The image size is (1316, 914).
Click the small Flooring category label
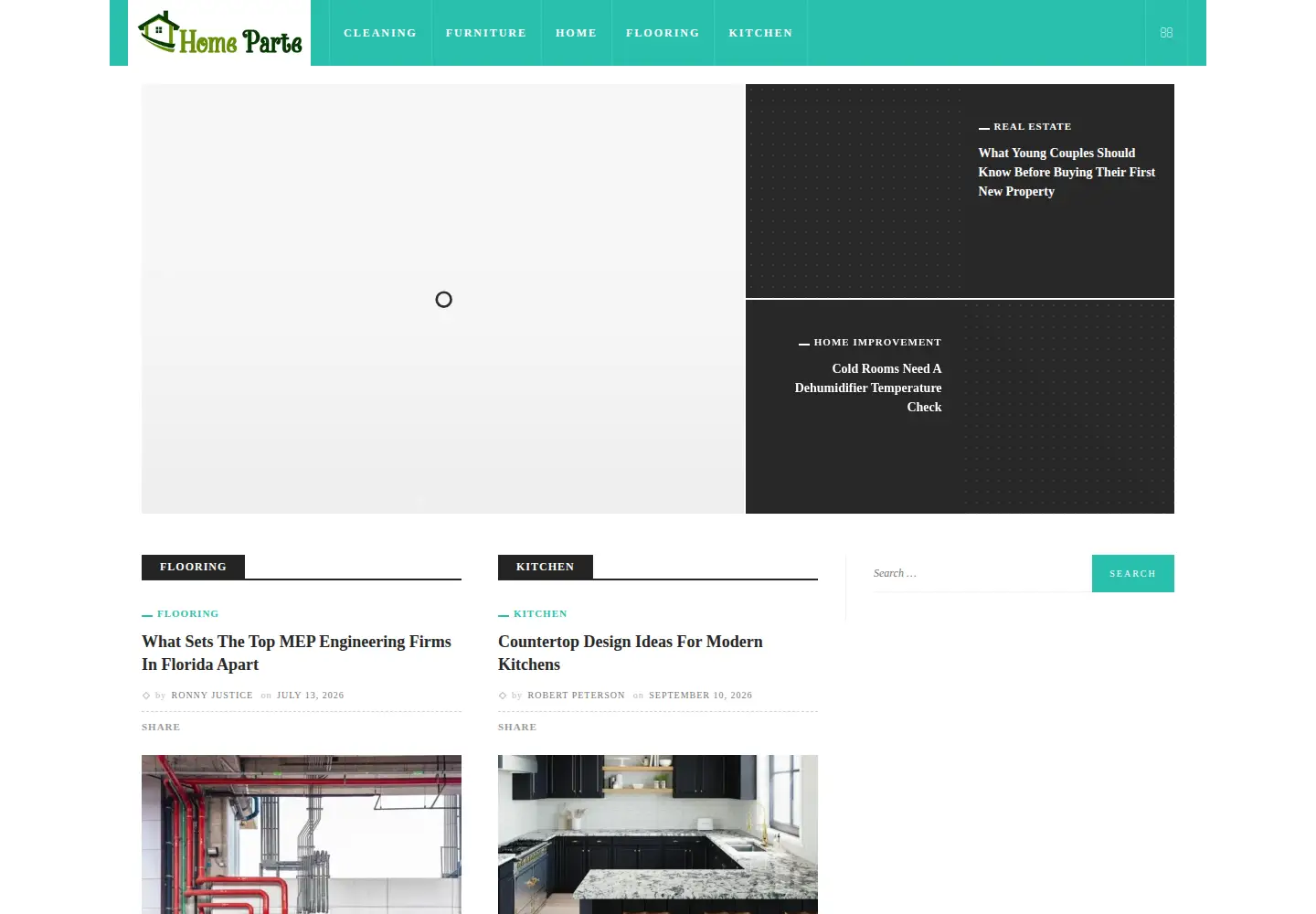[188, 613]
